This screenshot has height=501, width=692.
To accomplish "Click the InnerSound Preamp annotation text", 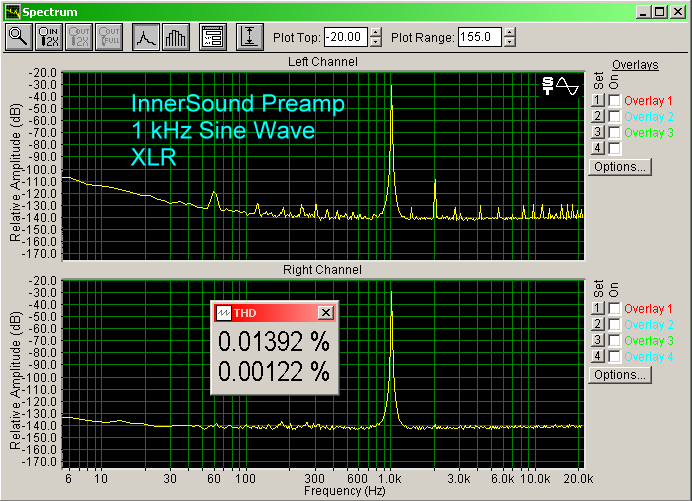I will (x=238, y=103).
